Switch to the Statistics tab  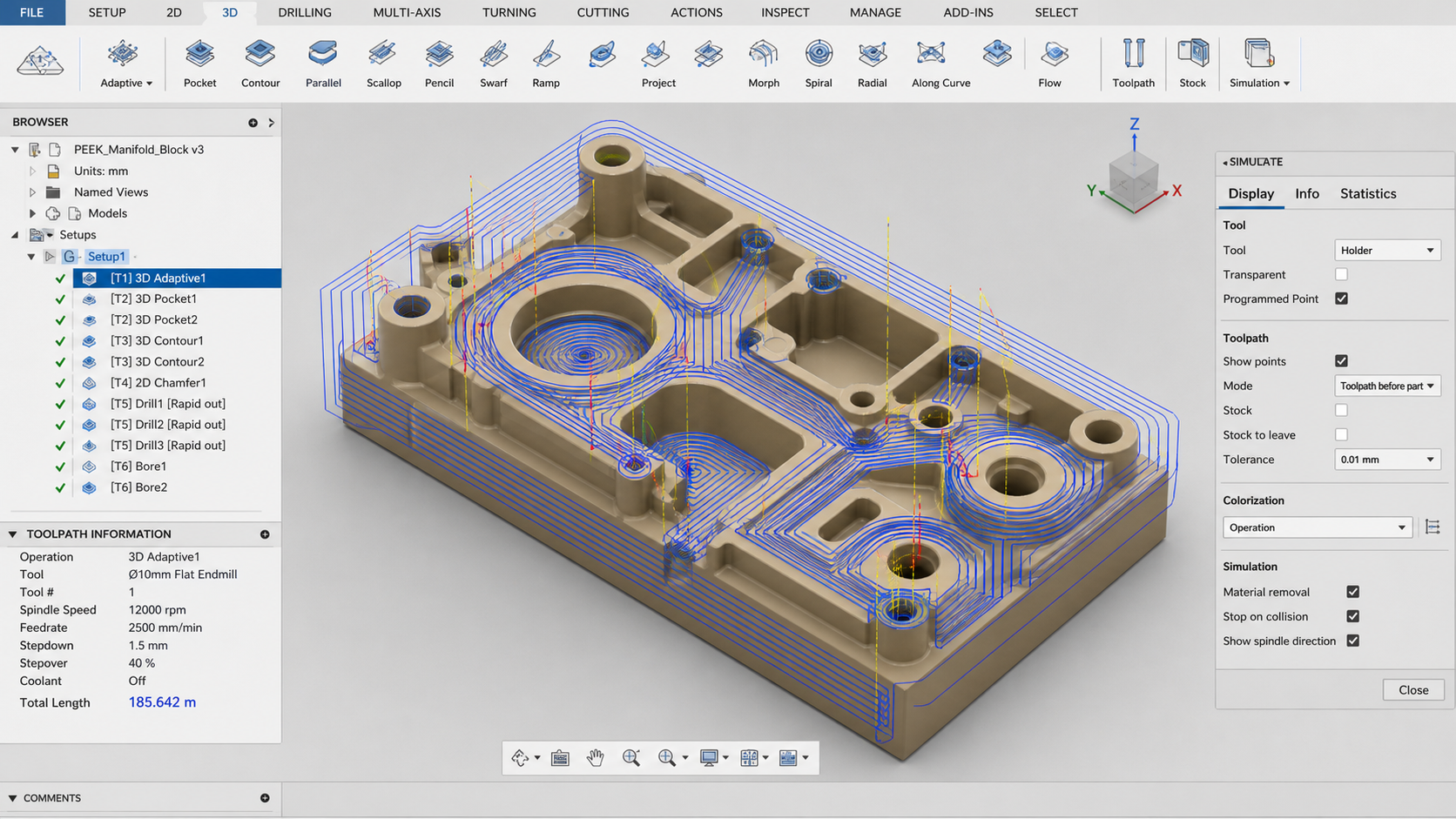point(1368,193)
